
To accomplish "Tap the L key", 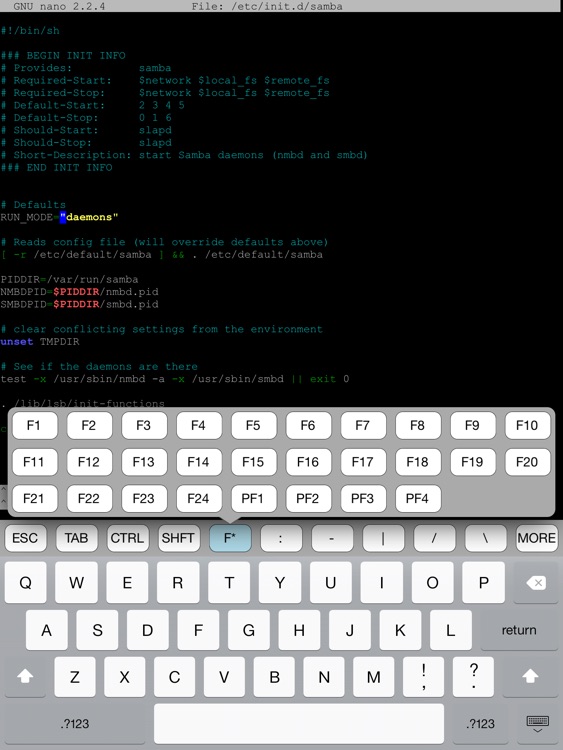I will pyautogui.click(x=451, y=630).
